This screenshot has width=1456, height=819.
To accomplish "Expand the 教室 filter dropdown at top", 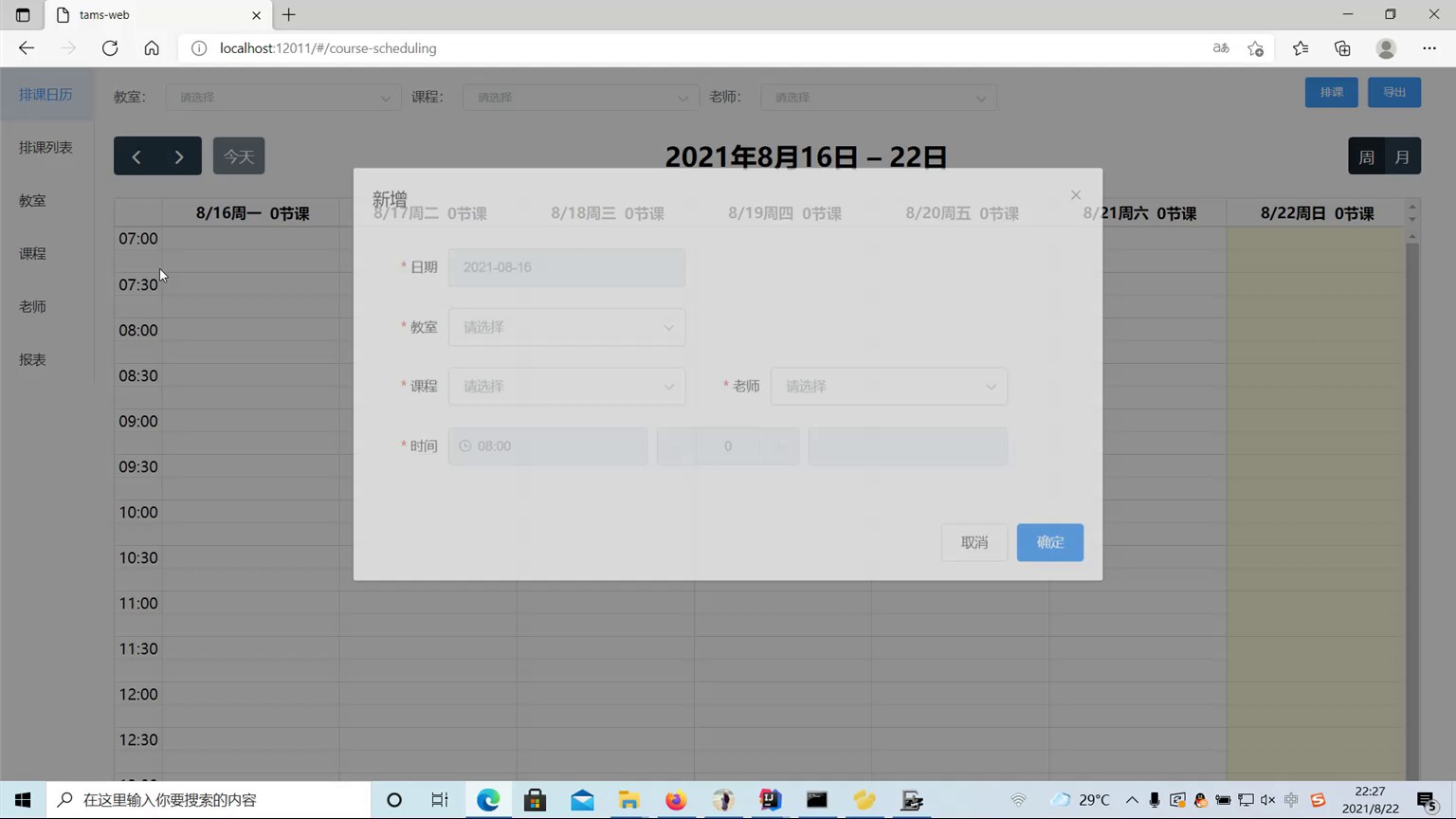I will (283, 98).
